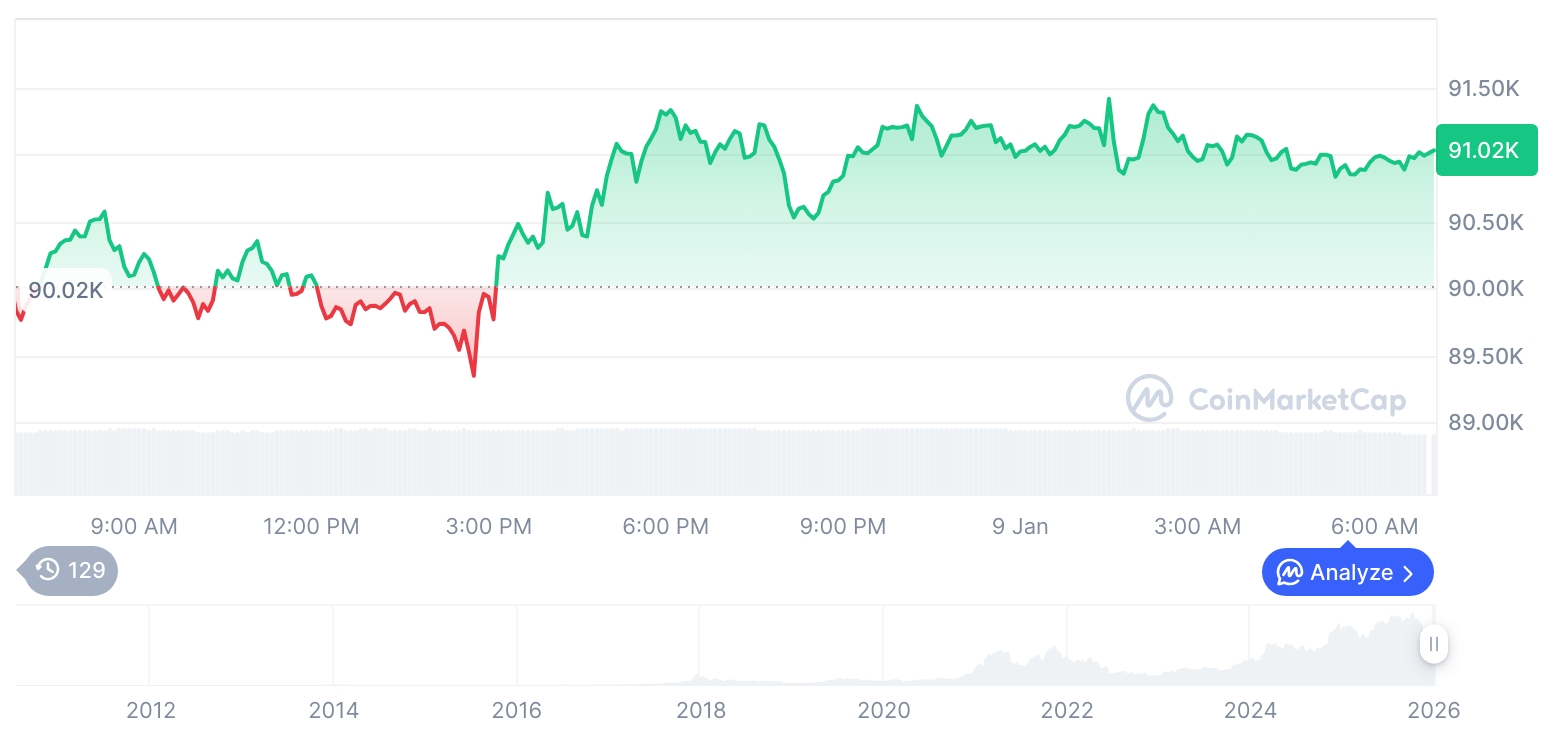This screenshot has width=1566, height=732.
Task: Select the green 91.02K current price tag
Action: pyautogui.click(x=1485, y=151)
